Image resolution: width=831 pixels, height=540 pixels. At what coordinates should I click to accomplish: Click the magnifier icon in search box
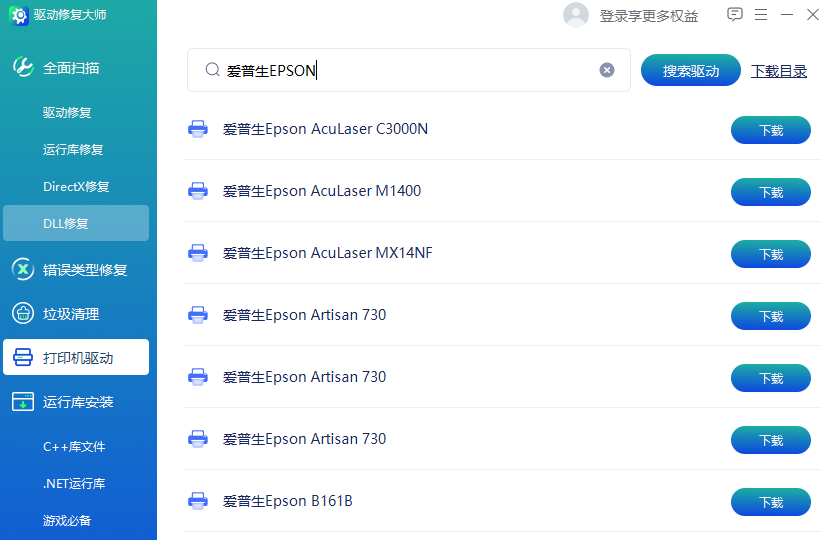click(x=213, y=69)
